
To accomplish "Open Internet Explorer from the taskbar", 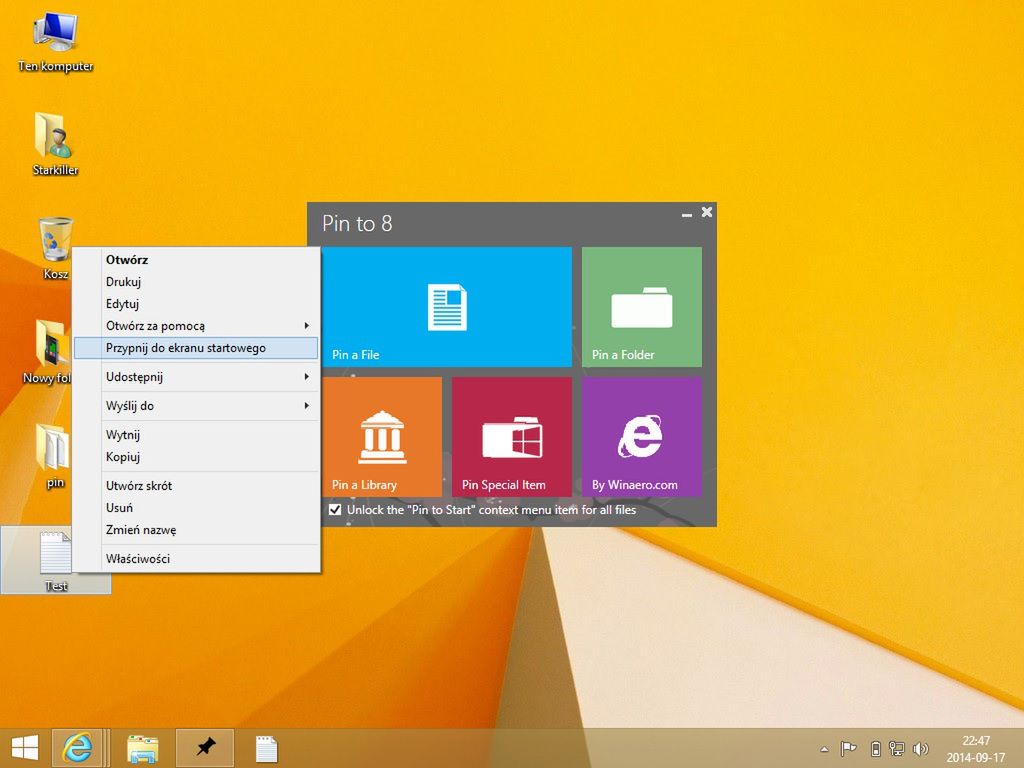I will click(x=77, y=747).
